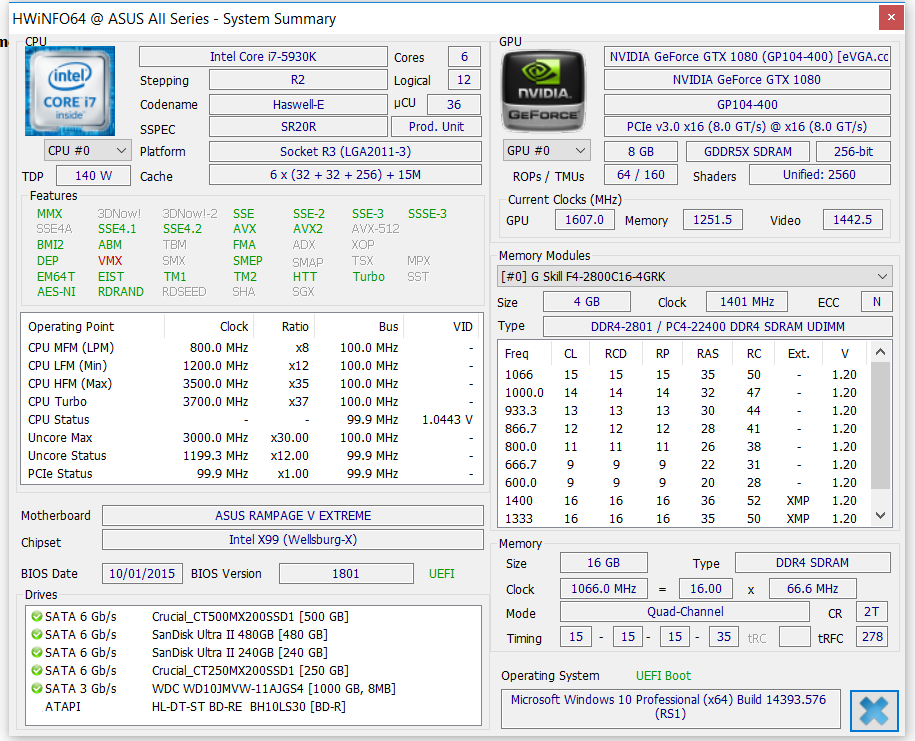Click the blue X close icon at bottom right

(x=874, y=711)
